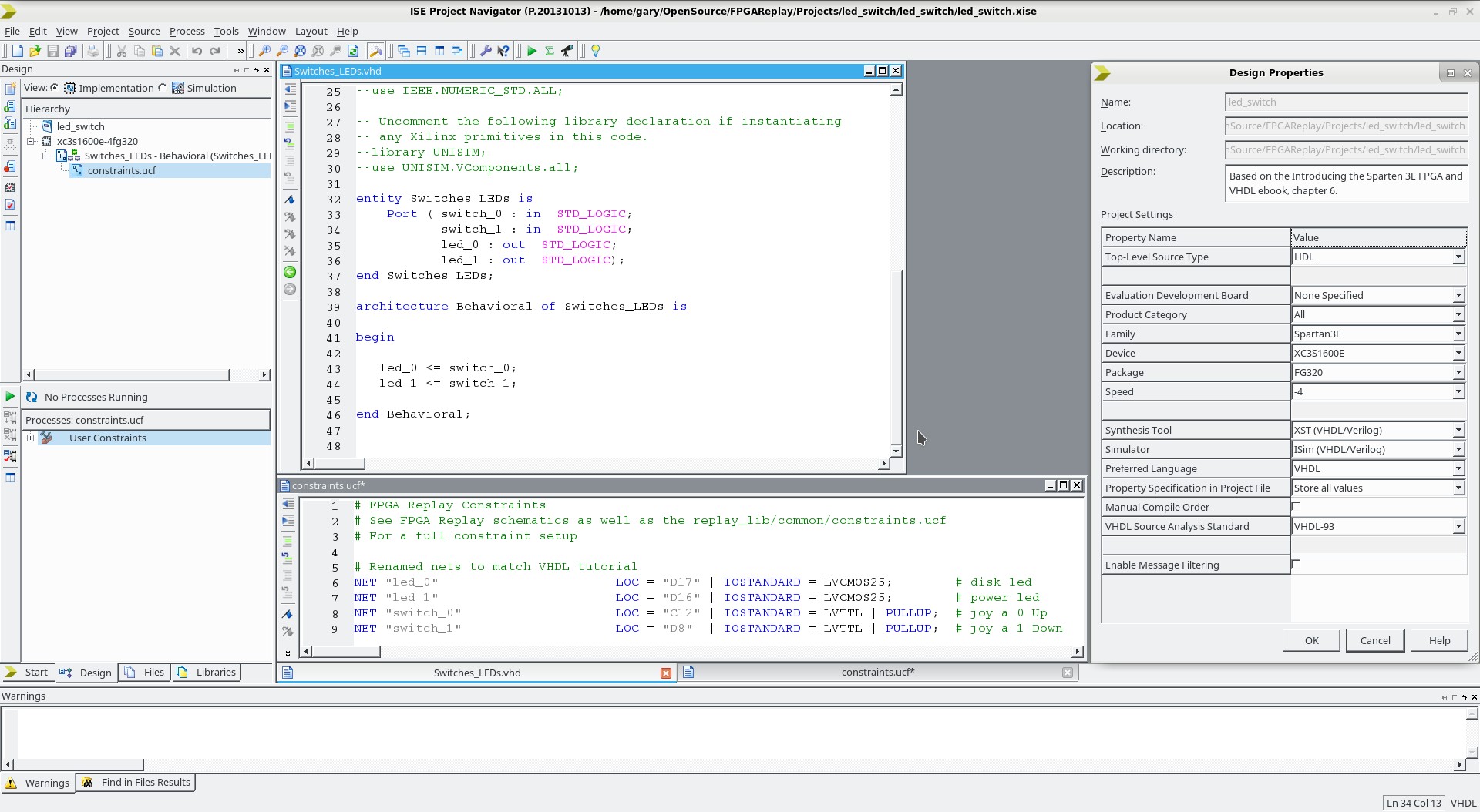
Task: Select Switches_LEDs - Behavioral tree item
Action: (x=177, y=156)
